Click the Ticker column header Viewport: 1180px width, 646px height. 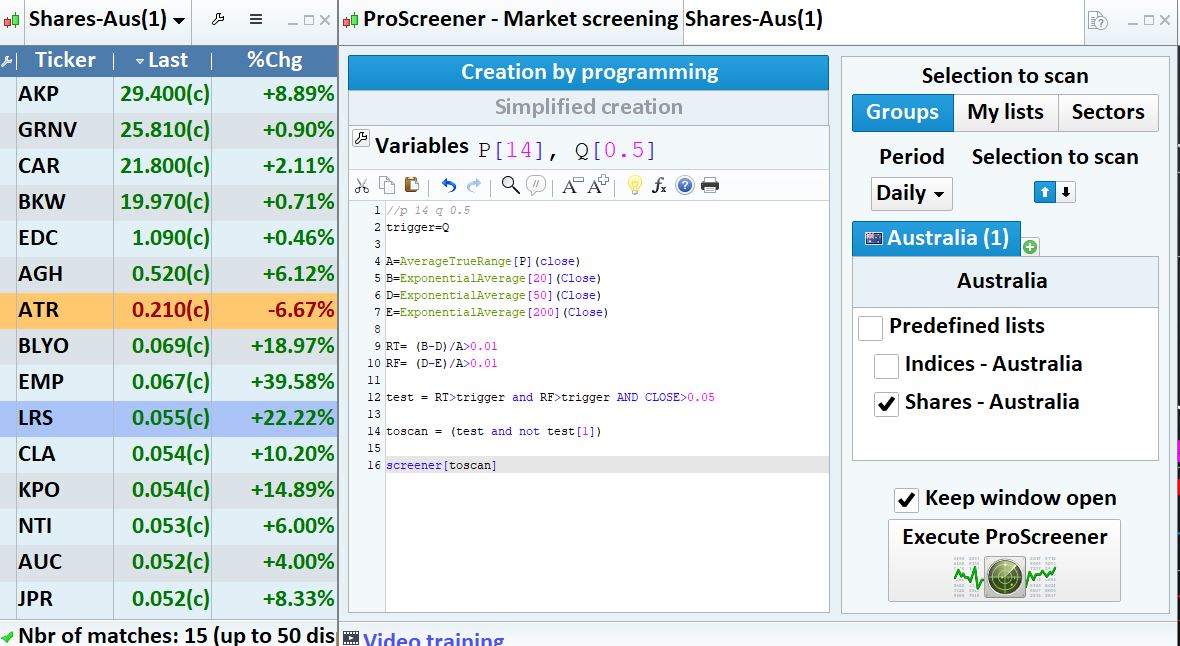pos(65,60)
